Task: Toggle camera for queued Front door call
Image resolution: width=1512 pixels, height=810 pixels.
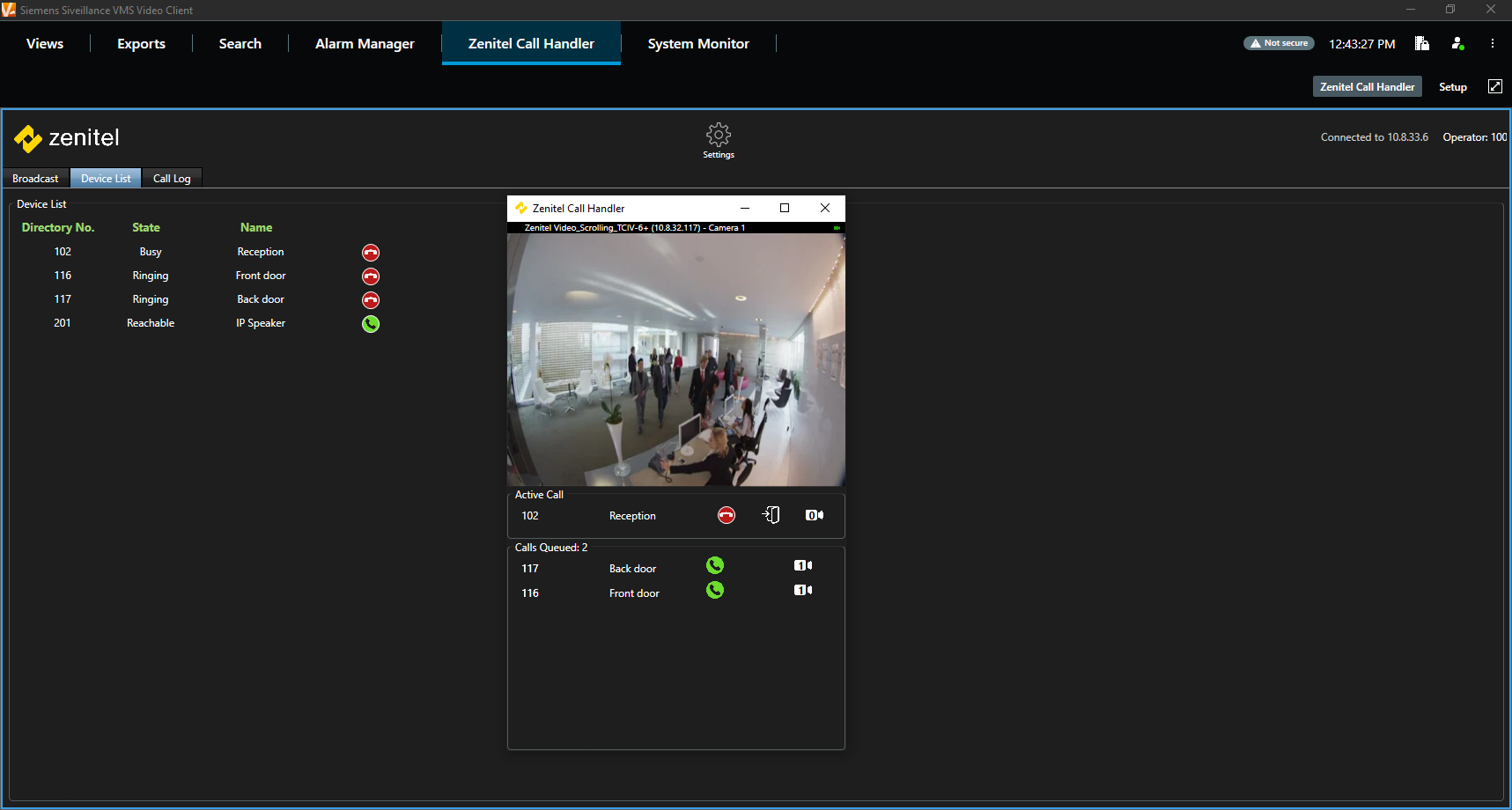Action: coord(803,590)
